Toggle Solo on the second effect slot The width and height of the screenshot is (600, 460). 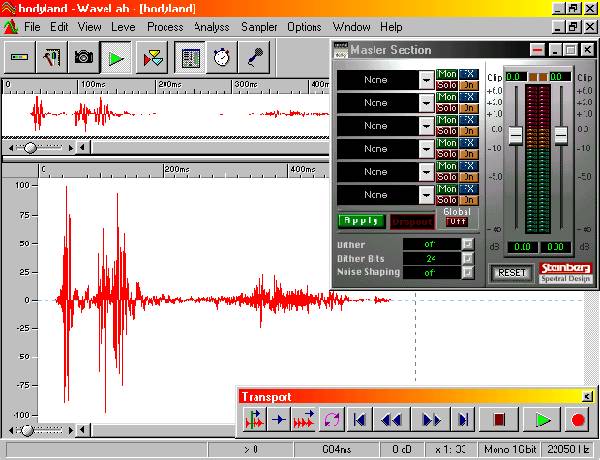point(446,108)
